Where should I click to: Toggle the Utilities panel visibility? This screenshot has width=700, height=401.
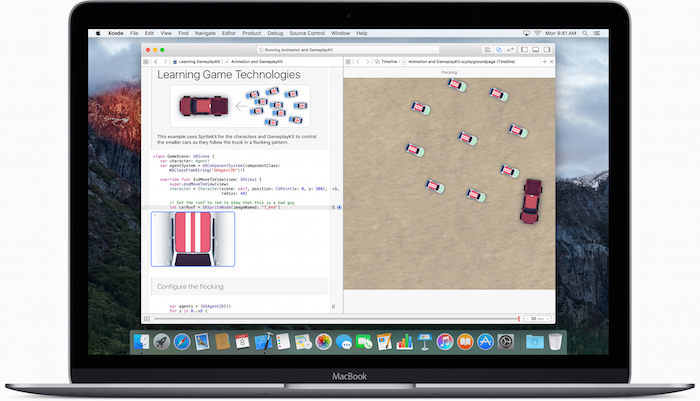[546, 50]
